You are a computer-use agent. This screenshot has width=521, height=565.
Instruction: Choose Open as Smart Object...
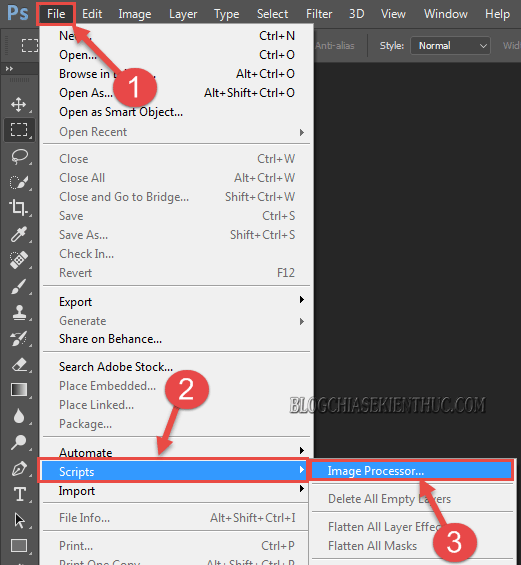point(177,112)
